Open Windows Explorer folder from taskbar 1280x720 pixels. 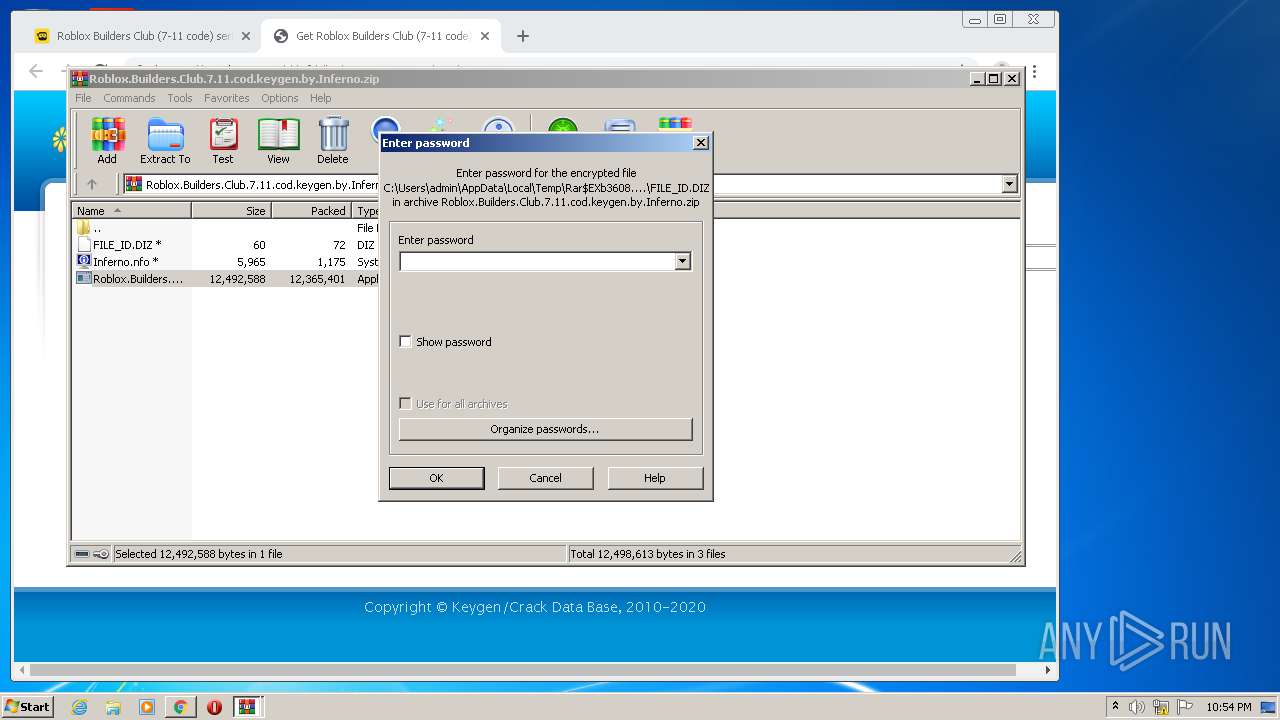[113, 707]
